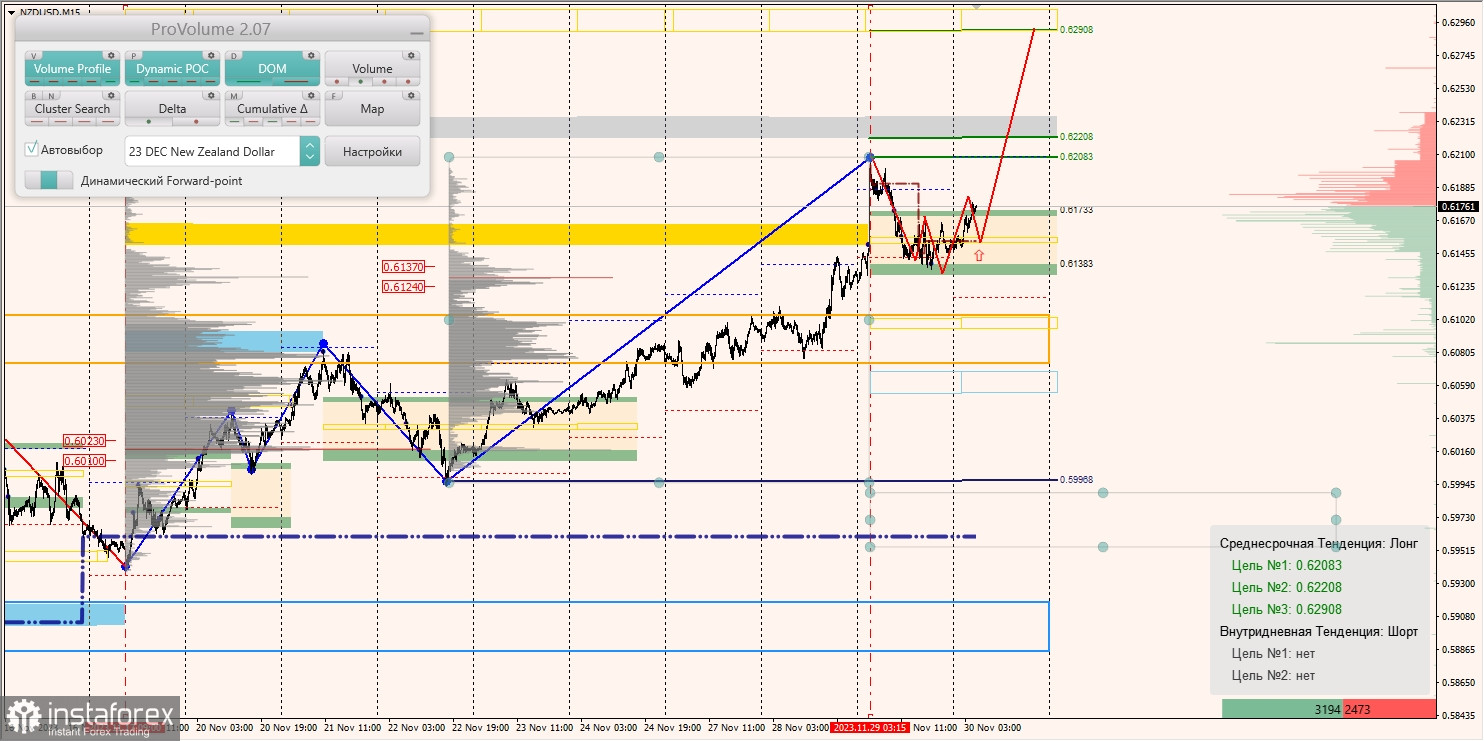
Task: Click the N hotkey tag on Cluster Search
Action: click(x=51, y=96)
